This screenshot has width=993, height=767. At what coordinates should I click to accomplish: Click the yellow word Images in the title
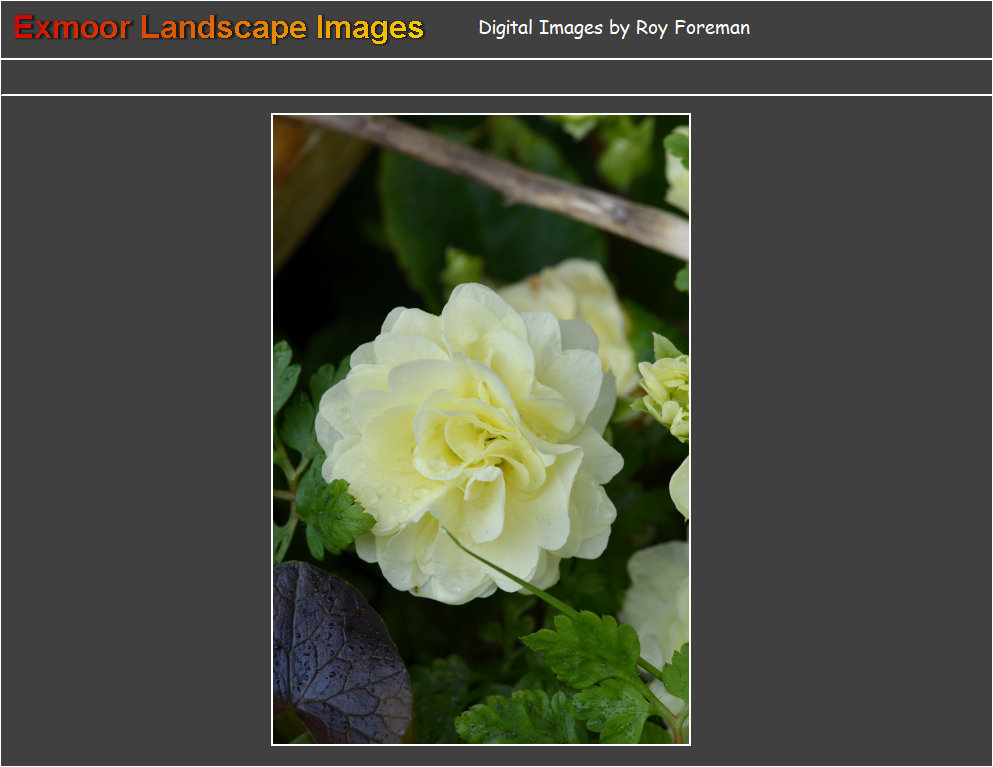coord(370,28)
